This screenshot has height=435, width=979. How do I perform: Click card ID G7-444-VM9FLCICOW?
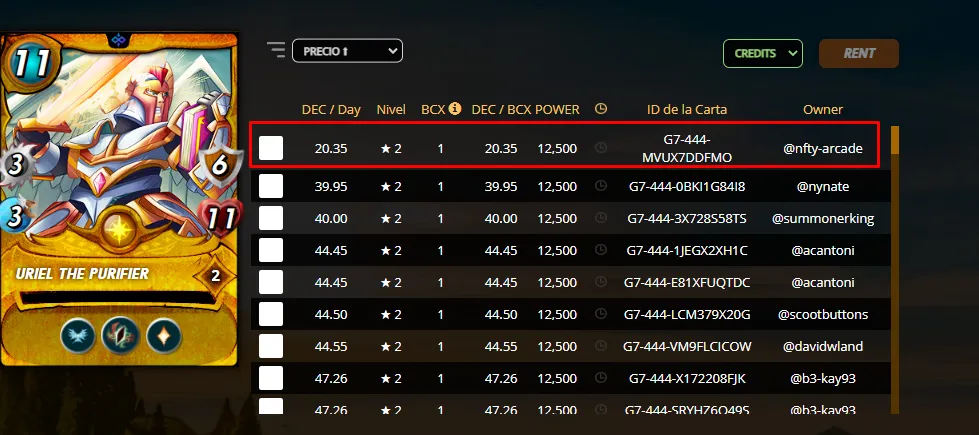tap(687, 346)
